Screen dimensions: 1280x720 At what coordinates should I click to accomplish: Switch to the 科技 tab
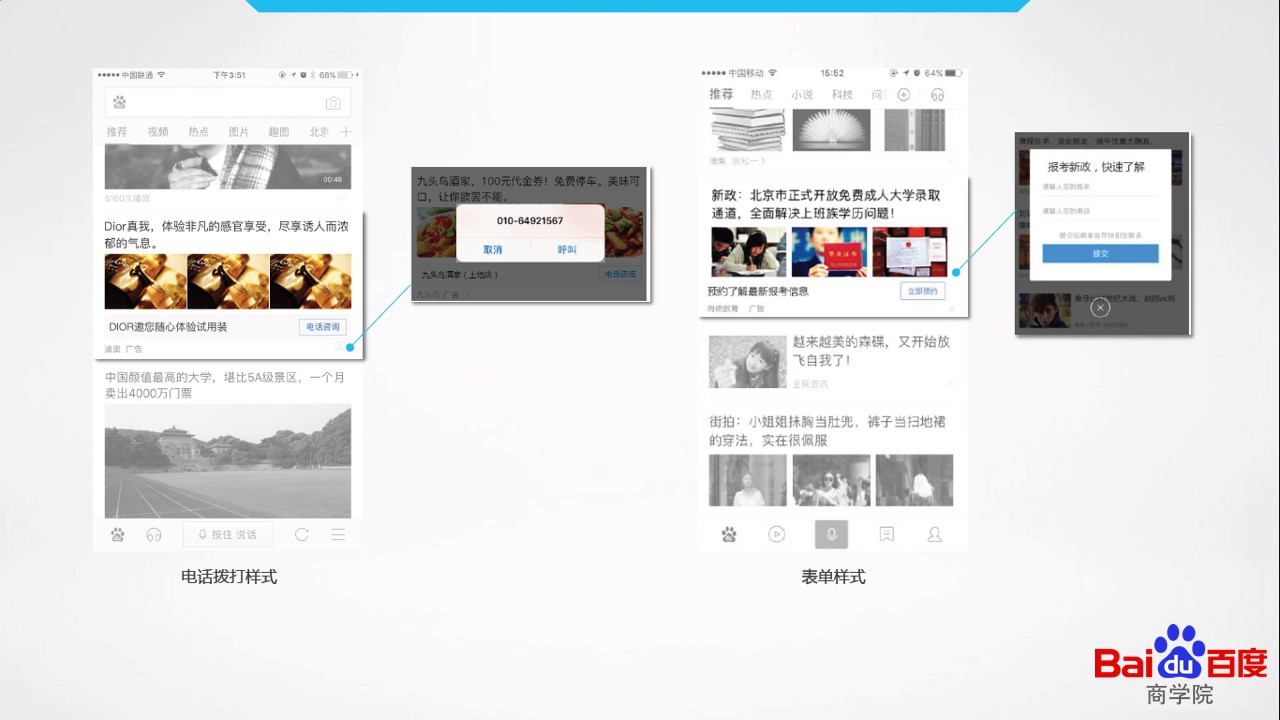tap(842, 95)
